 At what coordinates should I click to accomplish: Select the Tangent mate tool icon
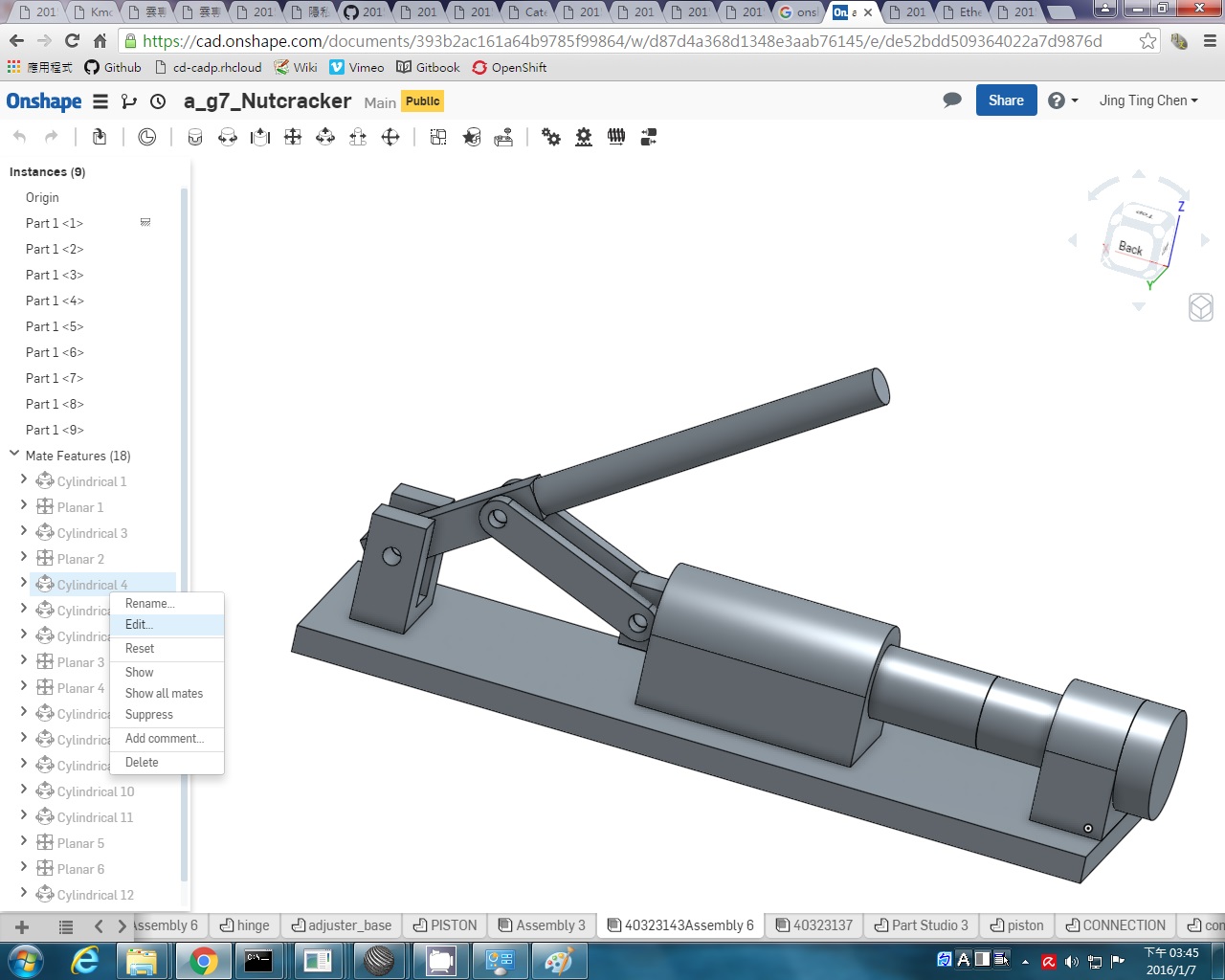coord(503,137)
